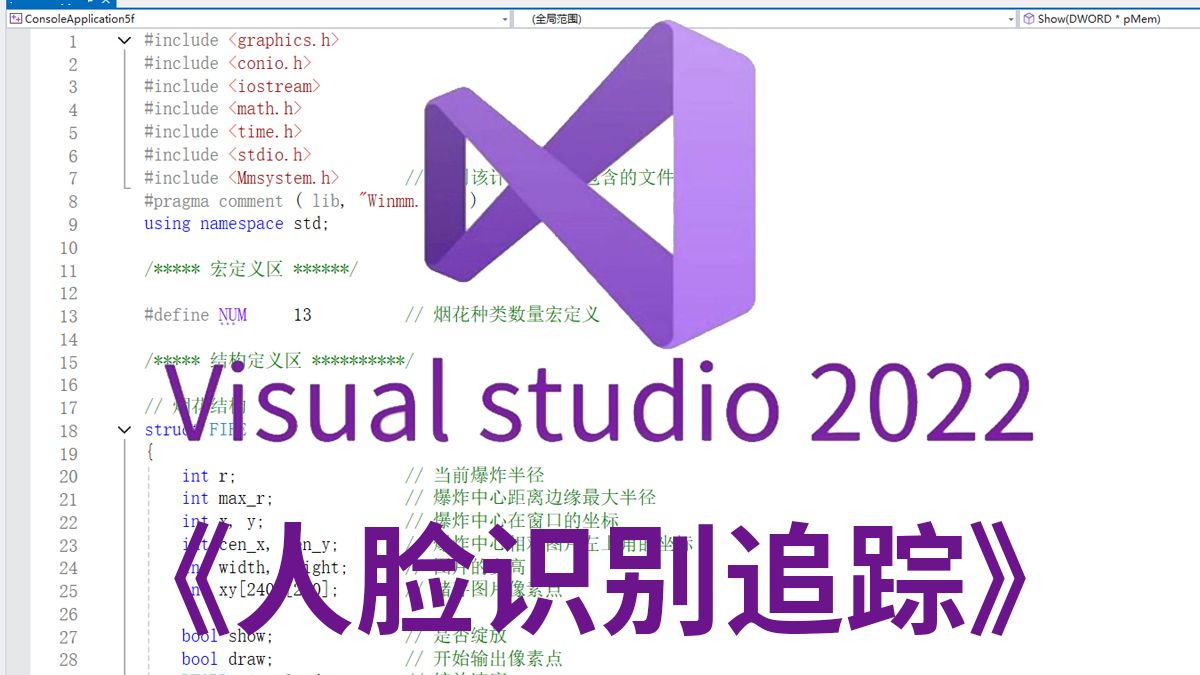Screen dimensions: 1200x675
Task: Click the '#include <stdio.h>' code line
Action: click(228, 155)
